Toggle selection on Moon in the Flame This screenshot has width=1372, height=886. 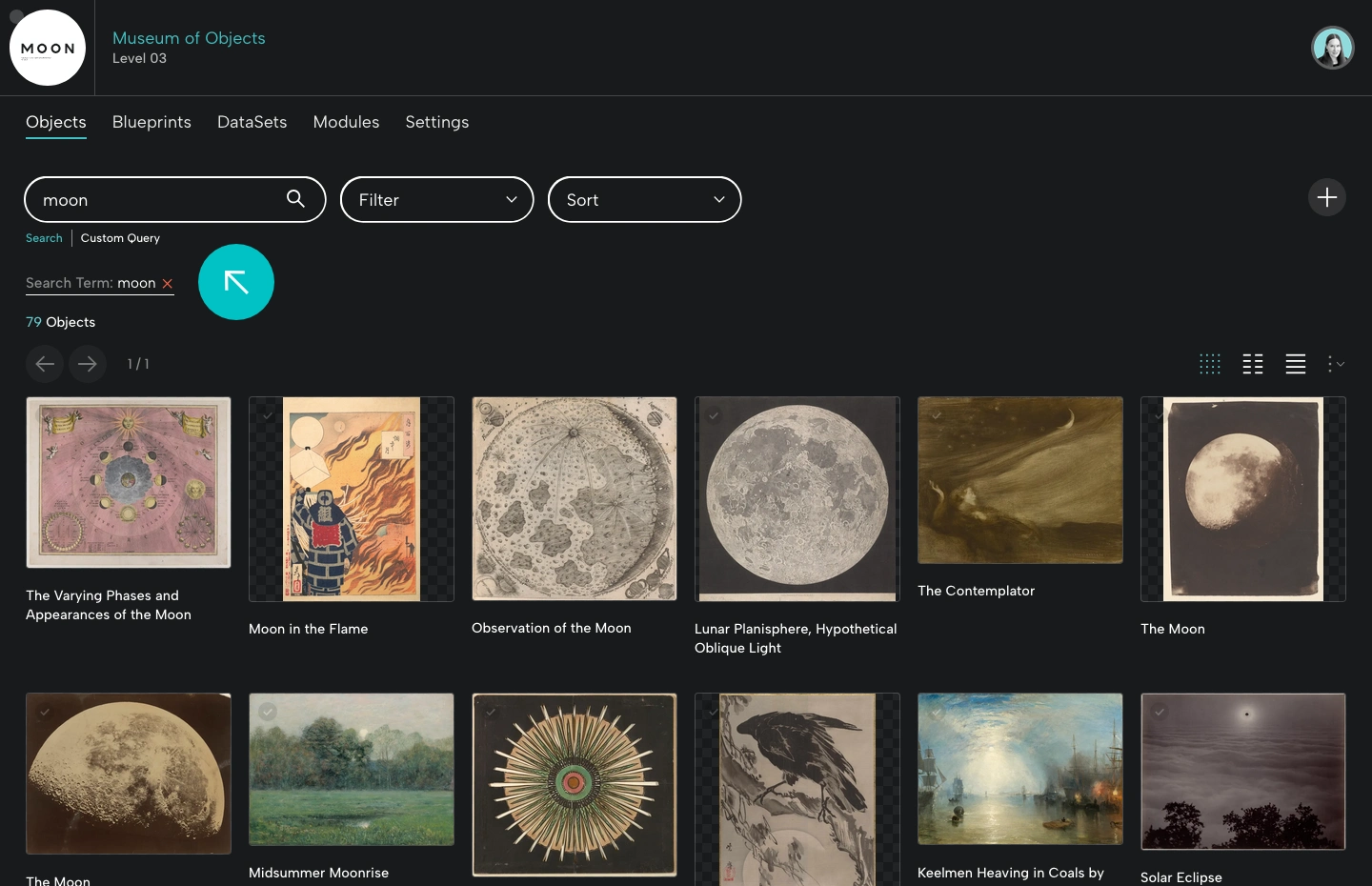click(268, 415)
